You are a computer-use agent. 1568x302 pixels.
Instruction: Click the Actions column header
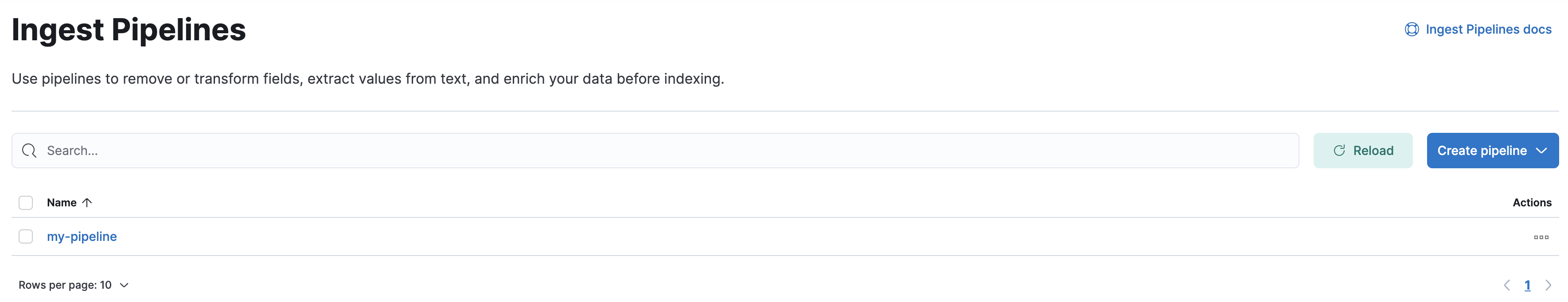(x=1532, y=202)
